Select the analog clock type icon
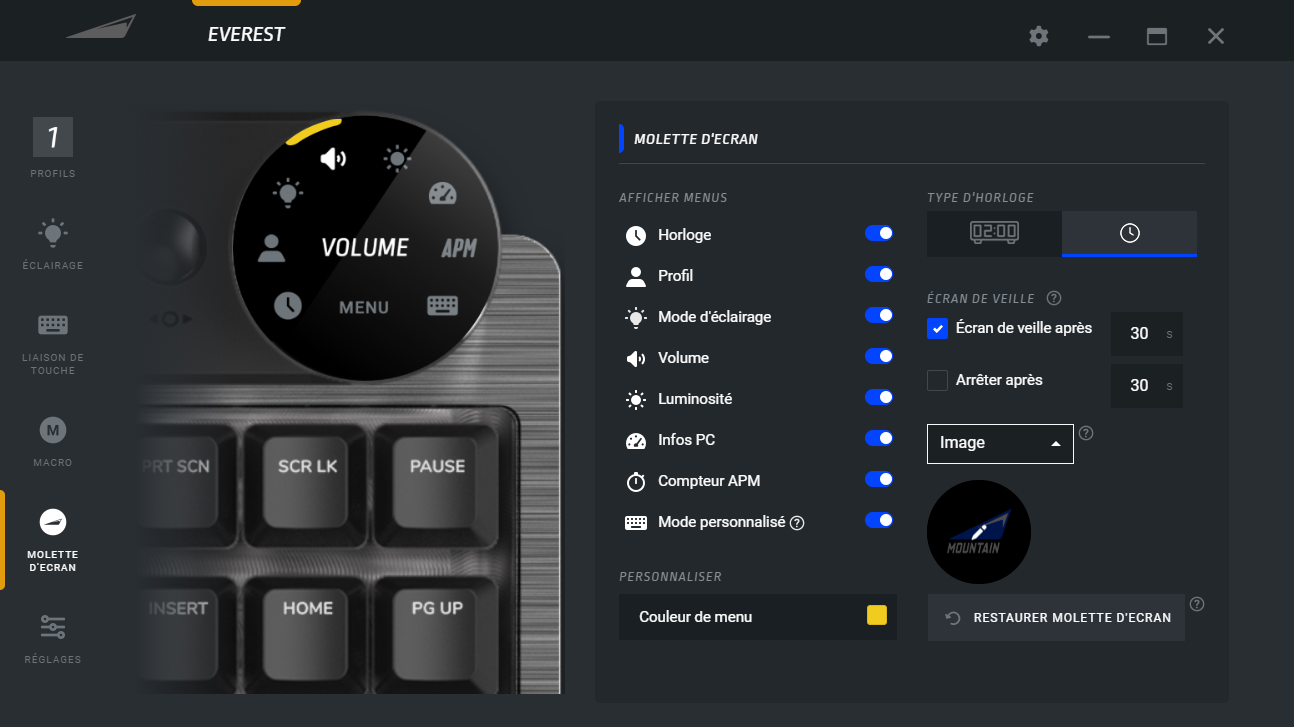This screenshot has height=727, width=1294. (x=1129, y=233)
